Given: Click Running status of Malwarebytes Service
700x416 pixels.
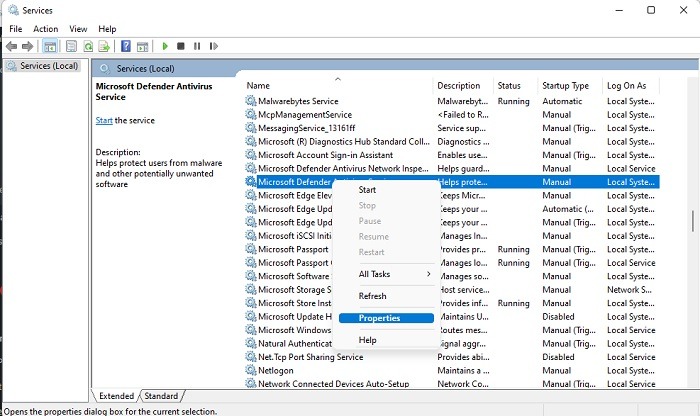Looking at the screenshot, I should pos(513,101).
